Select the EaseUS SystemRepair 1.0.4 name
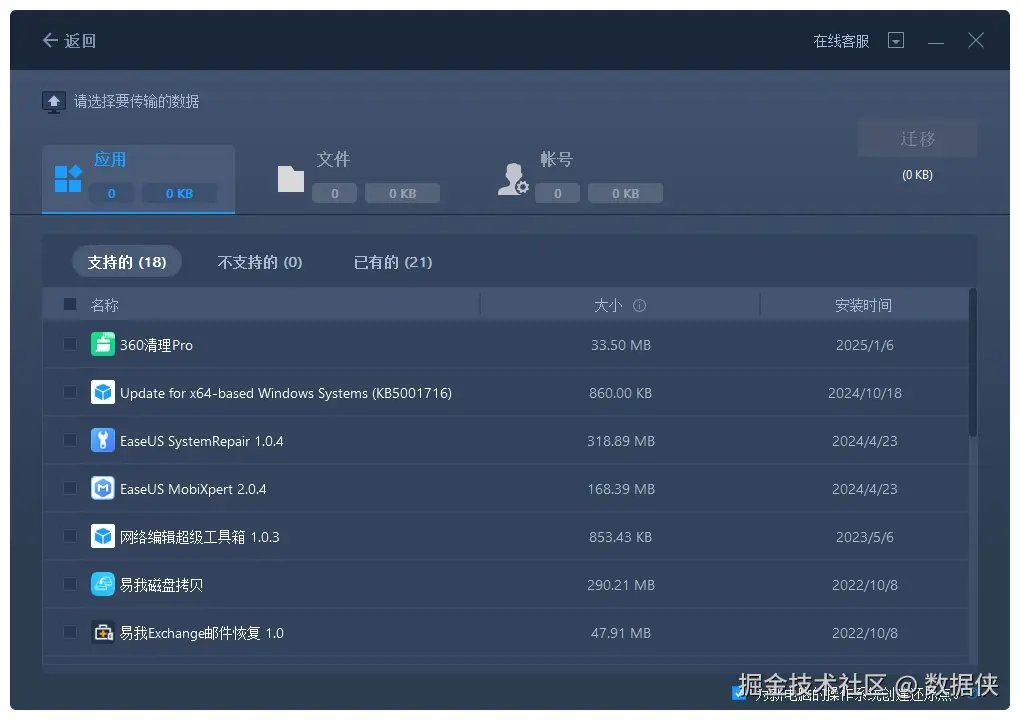Screen dimensions: 1020x720 point(202,441)
